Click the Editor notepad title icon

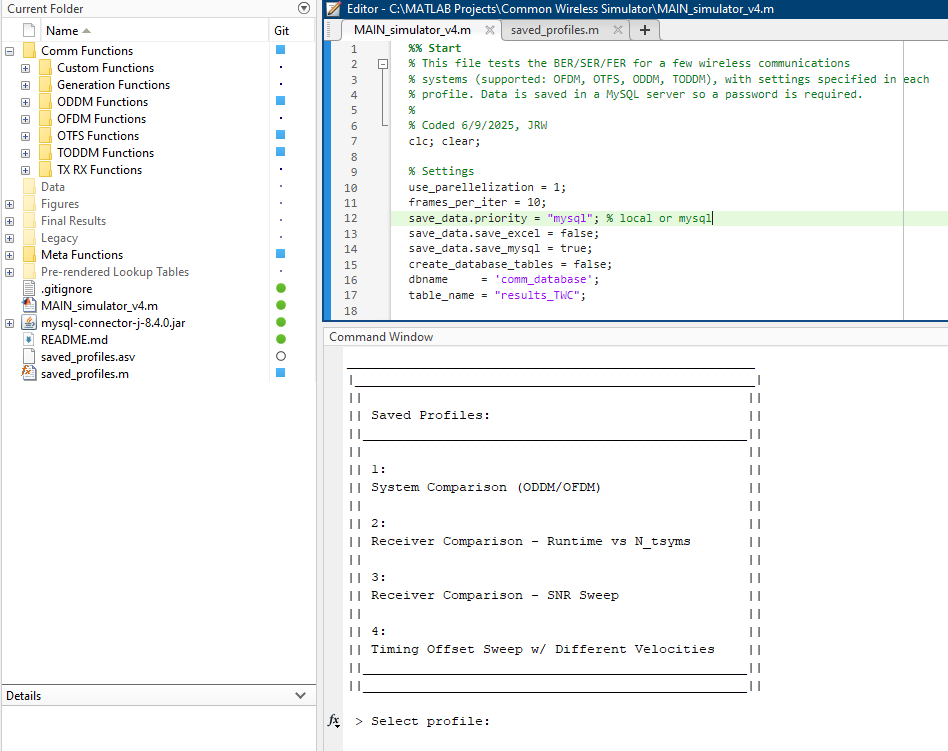[x=333, y=8]
